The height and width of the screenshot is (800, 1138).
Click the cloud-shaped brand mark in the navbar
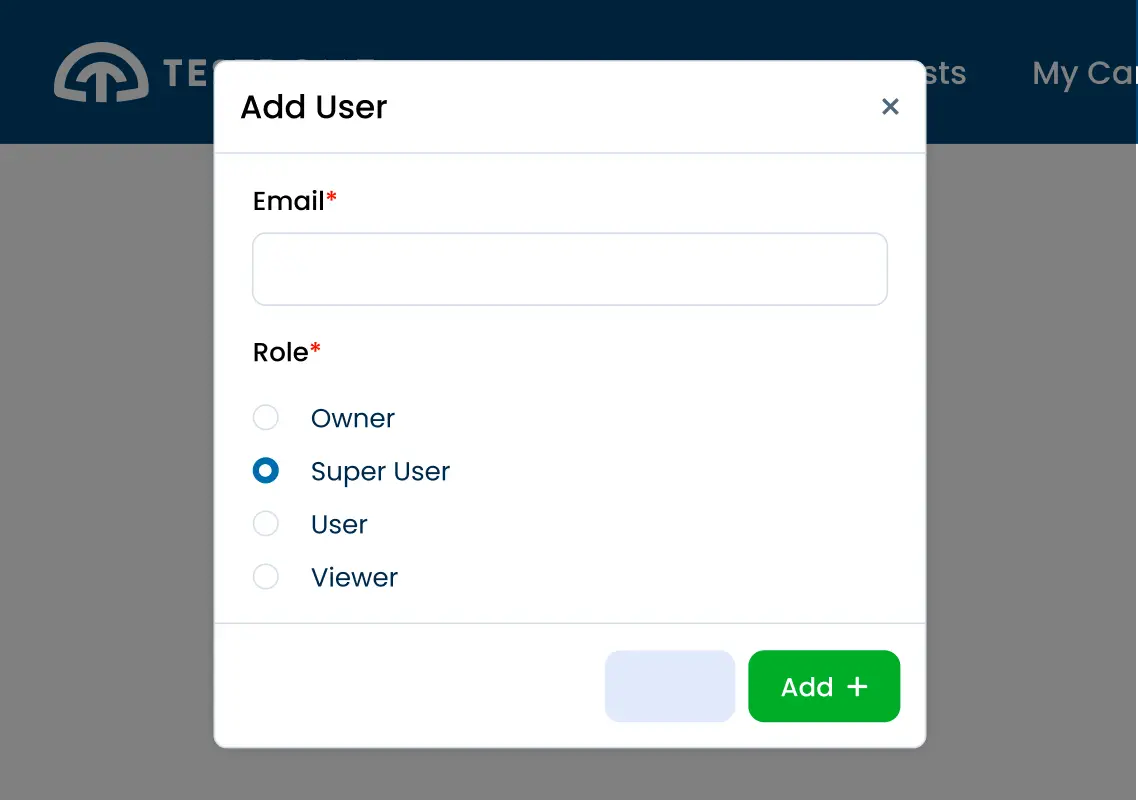click(100, 72)
